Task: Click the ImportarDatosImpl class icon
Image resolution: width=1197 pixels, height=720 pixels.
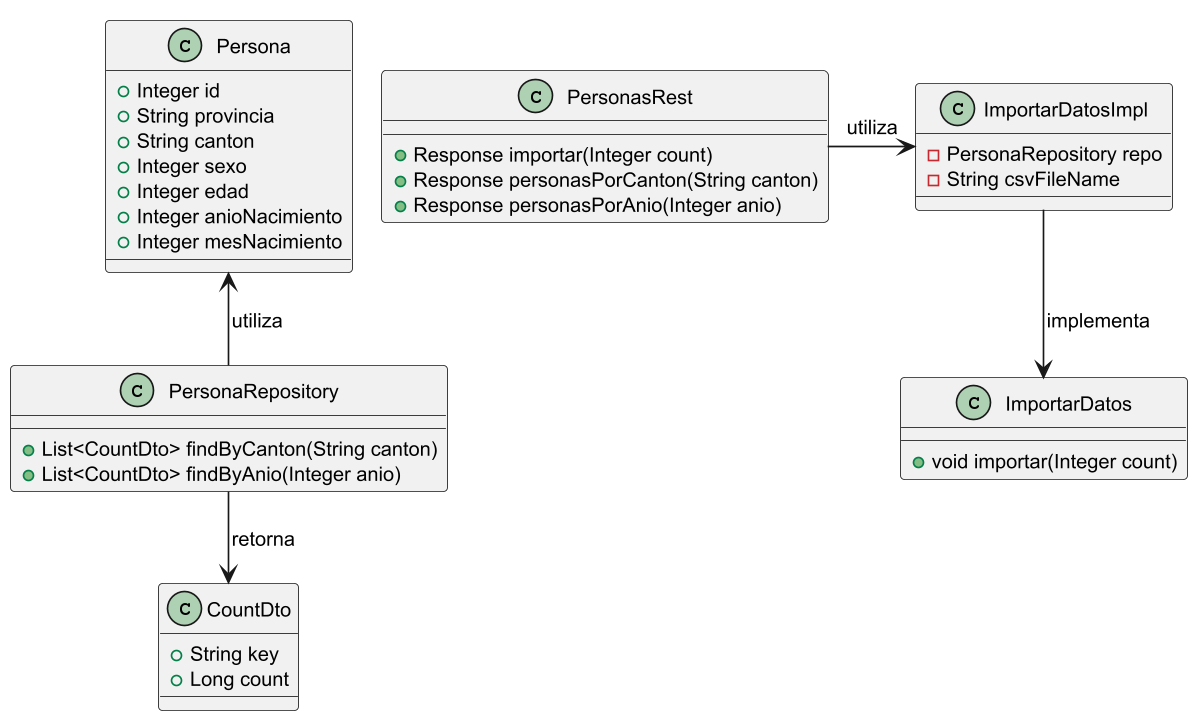Action: (x=959, y=109)
